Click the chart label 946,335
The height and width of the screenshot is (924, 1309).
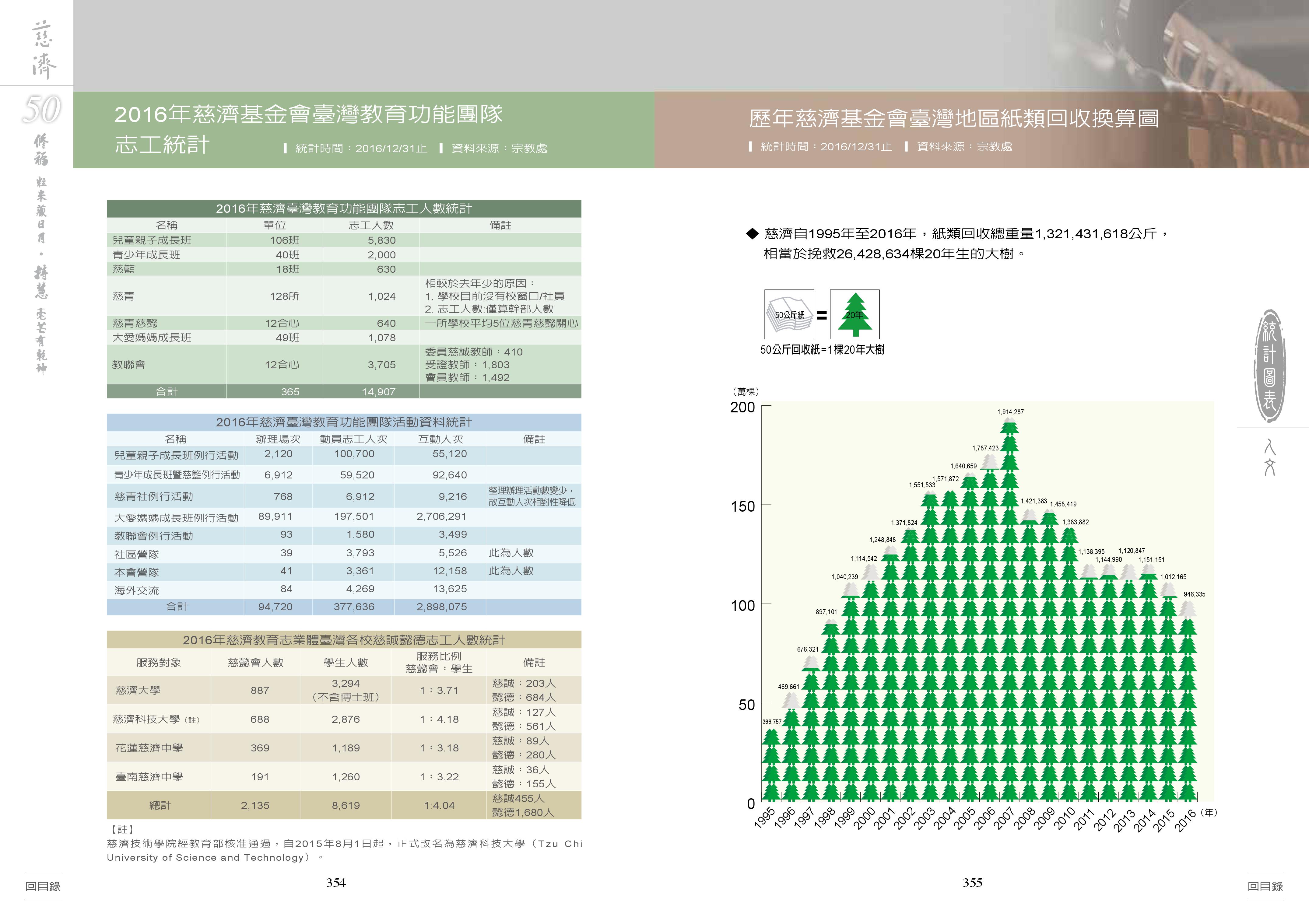(x=1194, y=594)
